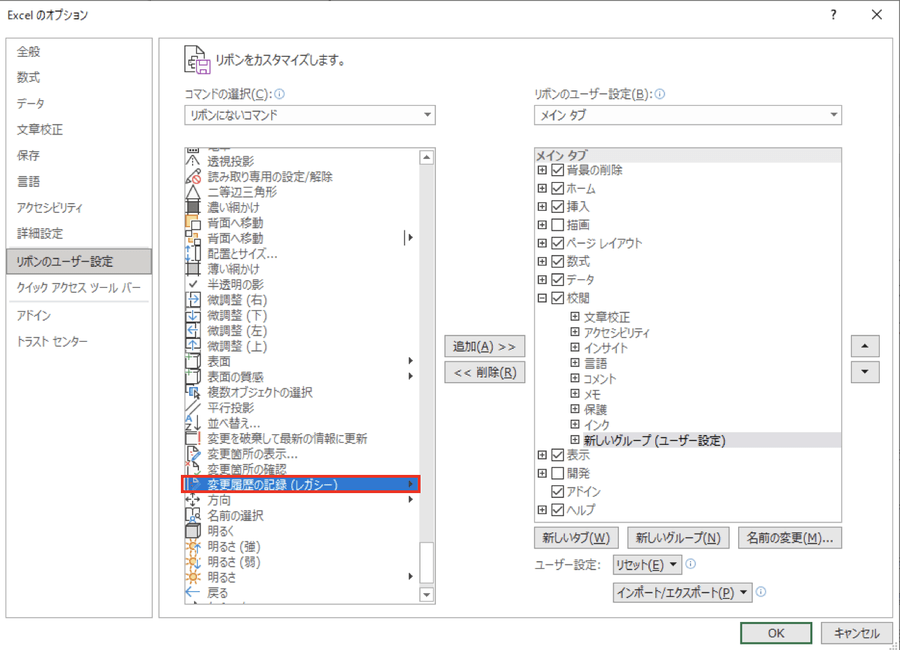
Task: Select the 微調整 (下) icon
Action: point(193,315)
